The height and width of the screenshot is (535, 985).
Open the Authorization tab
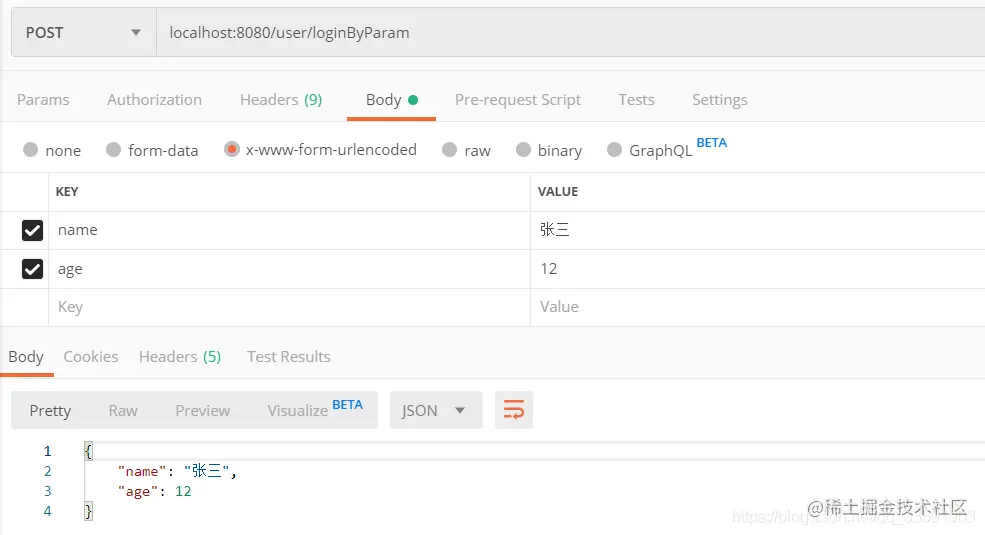pyautogui.click(x=154, y=100)
